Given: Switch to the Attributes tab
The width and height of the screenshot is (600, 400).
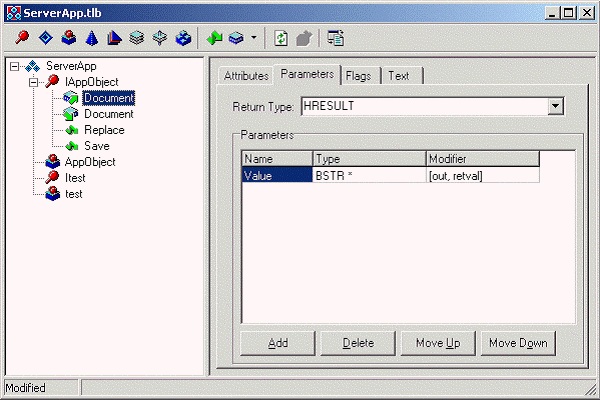Looking at the screenshot, I should pyautogui.click(x=246, y=76).
